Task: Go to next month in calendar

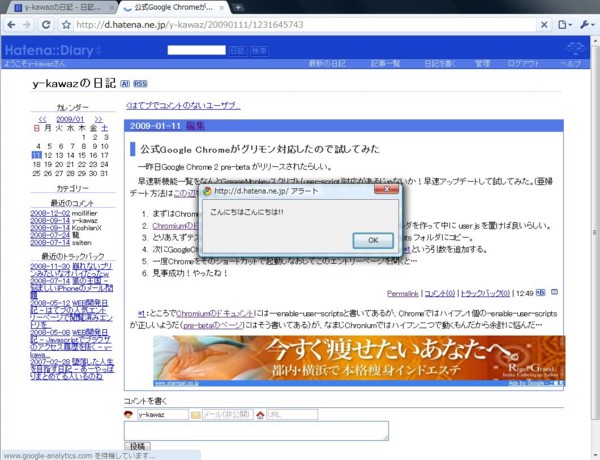Action: (x=98, y=119)
